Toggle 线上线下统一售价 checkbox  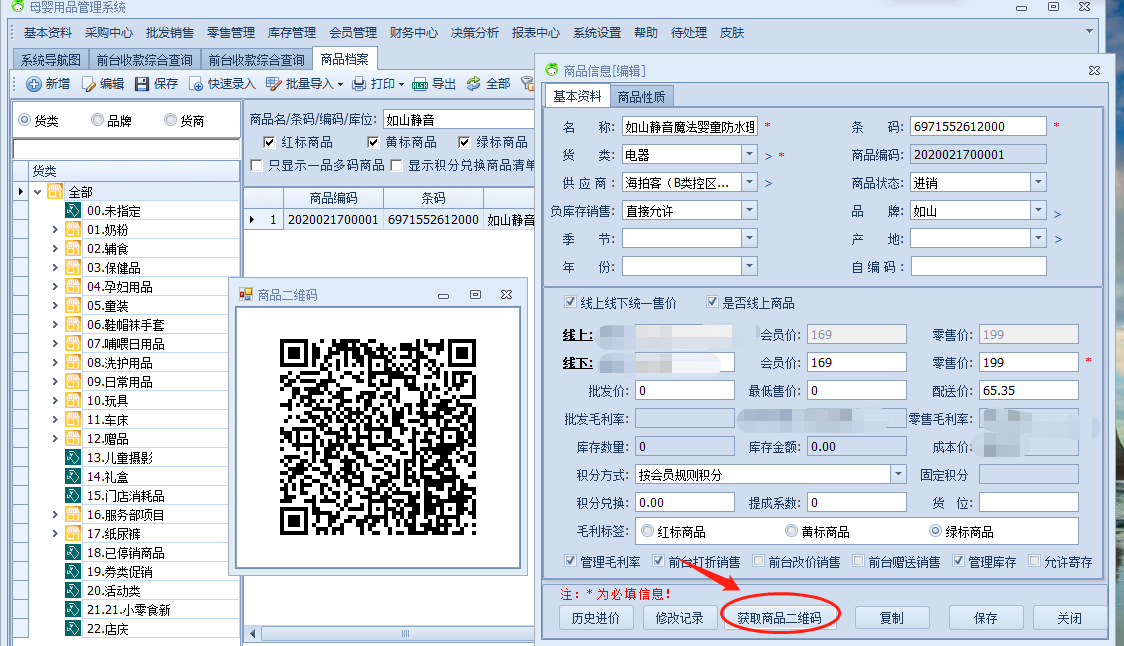click(570, 303)
